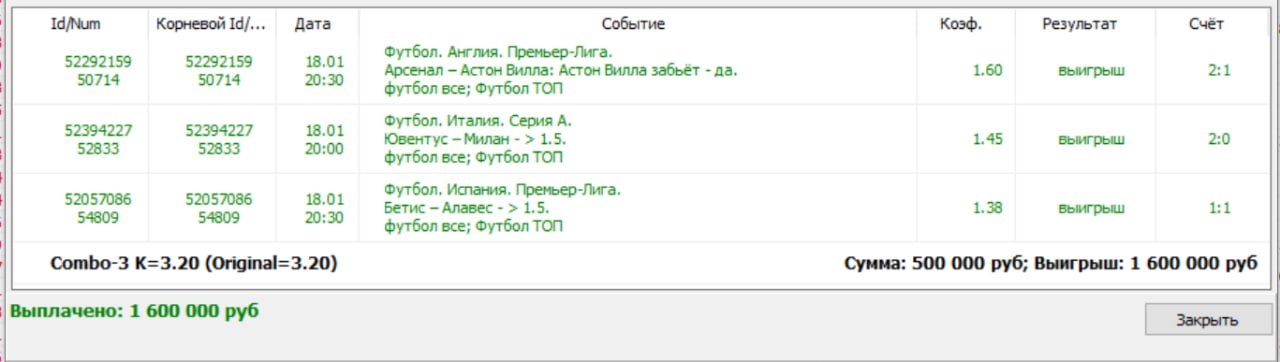Click the Сумма: 500 000 руб summary text
Viewport: 1280px width, 362px height.
[935, 264]
